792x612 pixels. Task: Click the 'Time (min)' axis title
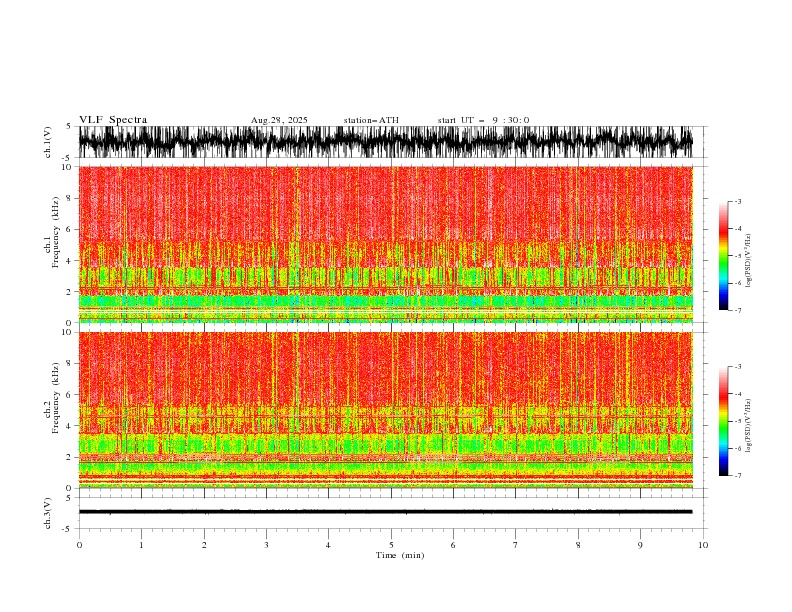click(x=400, y=555)
